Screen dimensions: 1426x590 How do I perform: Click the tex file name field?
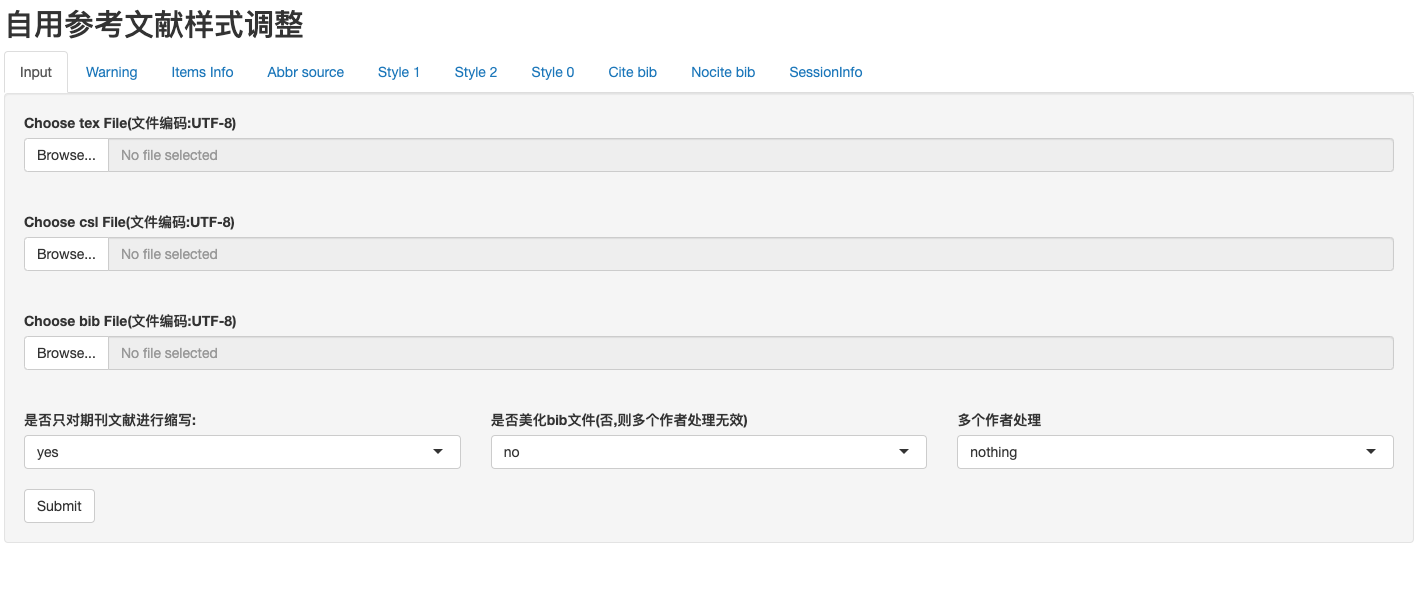(x=751, y=155)
